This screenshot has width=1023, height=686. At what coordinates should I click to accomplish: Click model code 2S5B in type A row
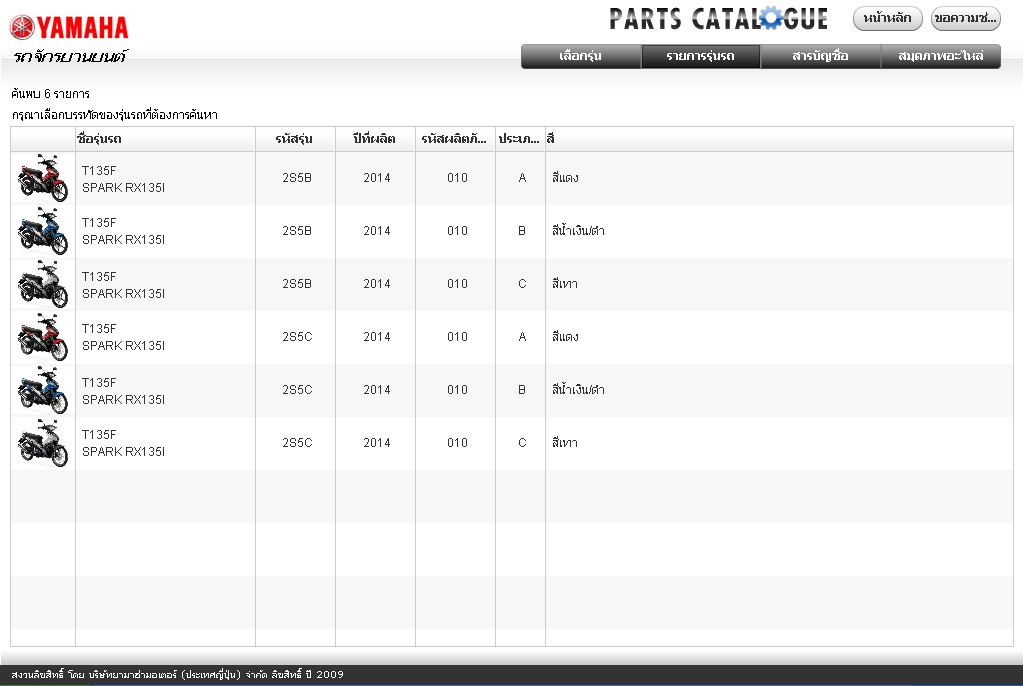pyautogui.click(x=297, y=178)
